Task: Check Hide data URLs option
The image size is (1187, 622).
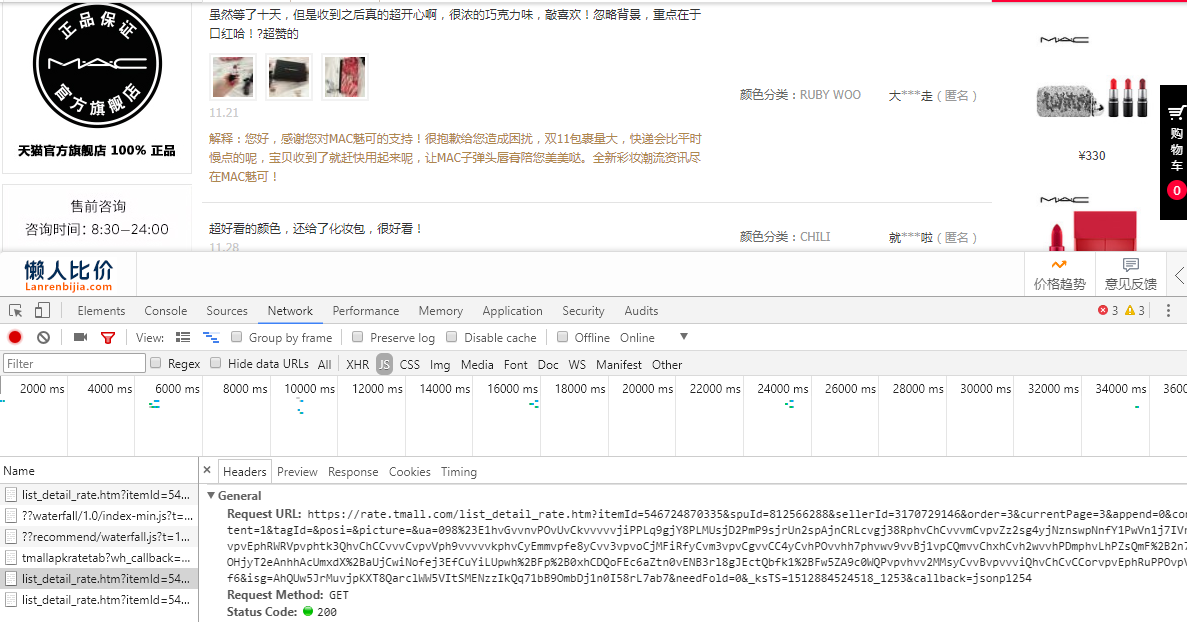Action: point(216,363)
